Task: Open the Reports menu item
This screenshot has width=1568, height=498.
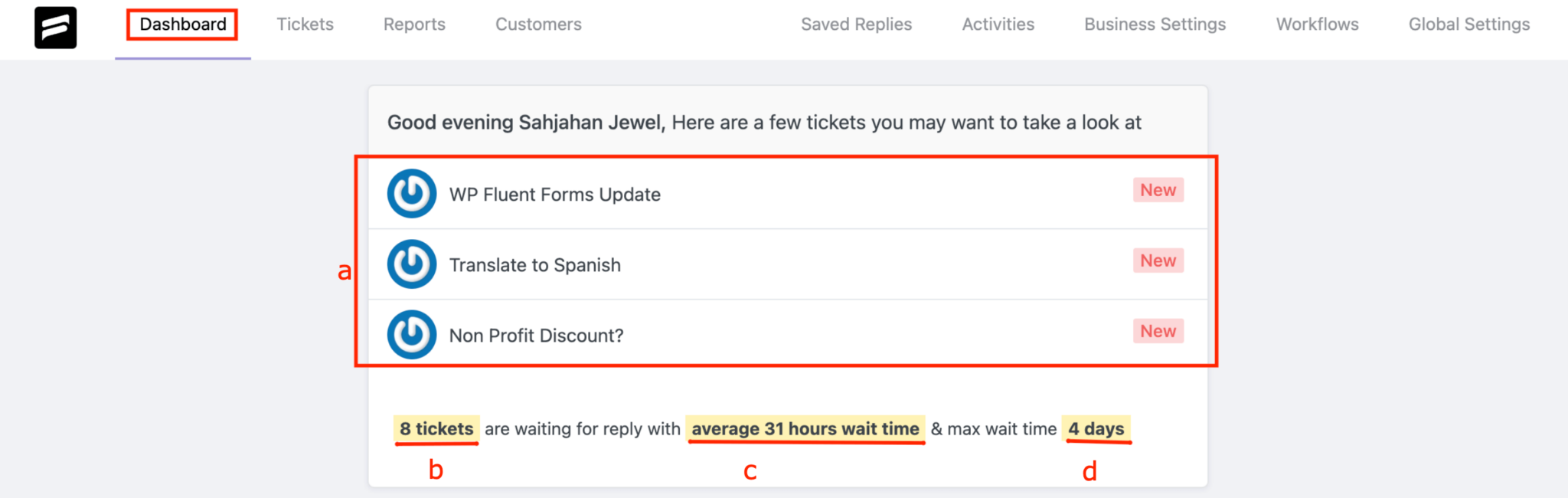Action: (414, 25)
